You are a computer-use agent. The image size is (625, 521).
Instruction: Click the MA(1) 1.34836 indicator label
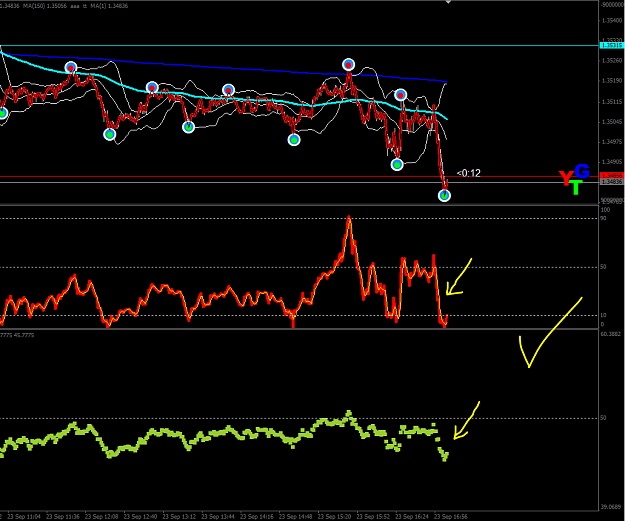[110, 6]
